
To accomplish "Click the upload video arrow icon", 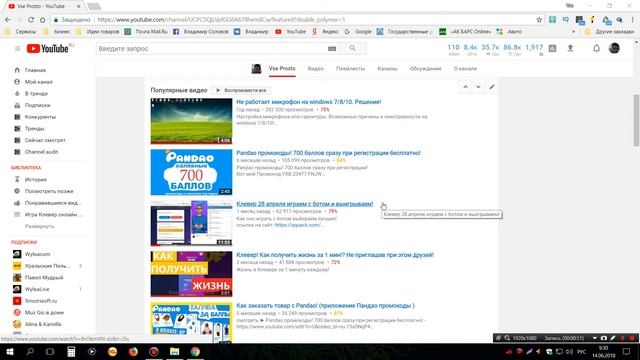I will coord(570,48).
